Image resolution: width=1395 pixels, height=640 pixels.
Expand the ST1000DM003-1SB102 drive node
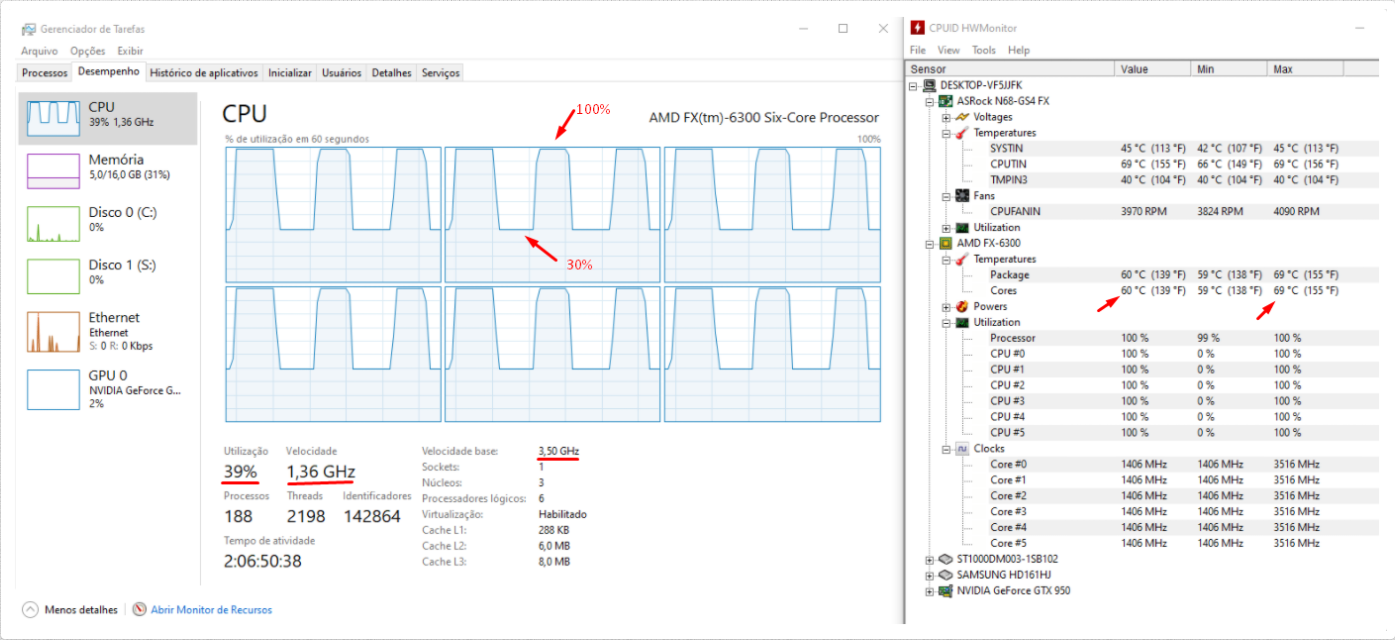pyautogui.click(x=931, y=559)
